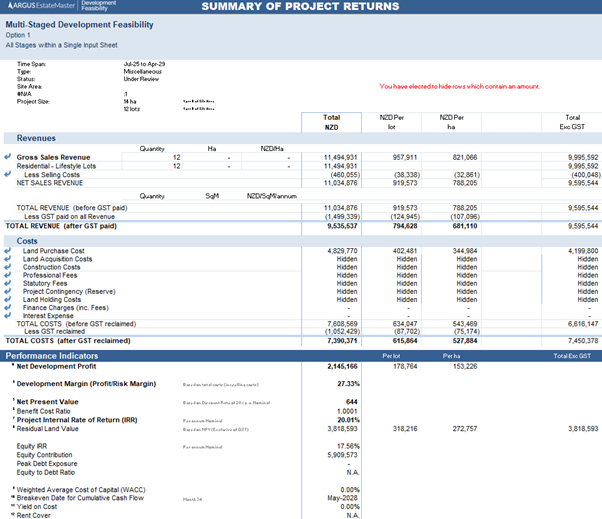
Task: Select Development Margin value 27.33%
Action: [x=348, y=384]
